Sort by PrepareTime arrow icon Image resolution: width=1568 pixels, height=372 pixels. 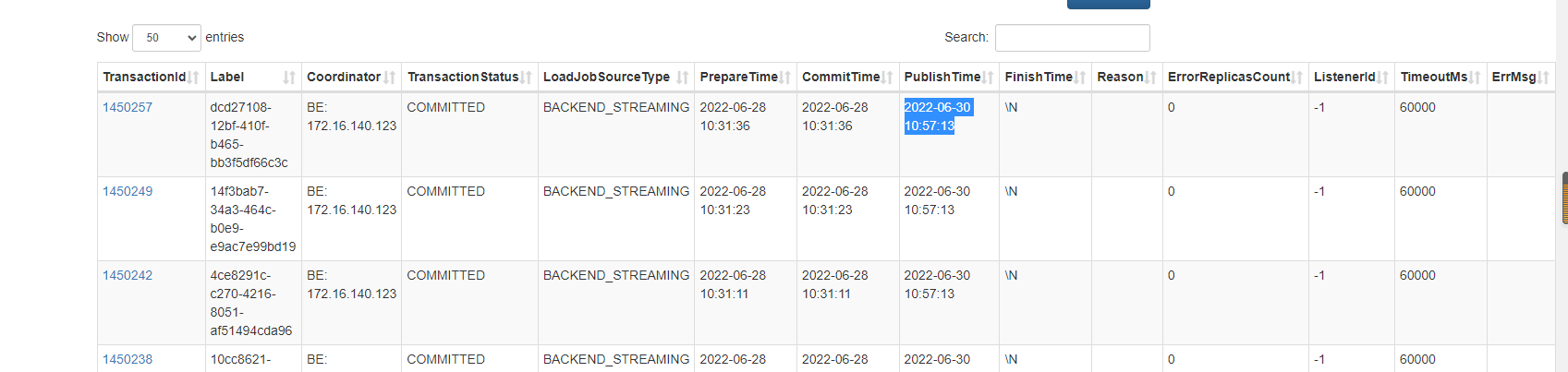(785, 78)
